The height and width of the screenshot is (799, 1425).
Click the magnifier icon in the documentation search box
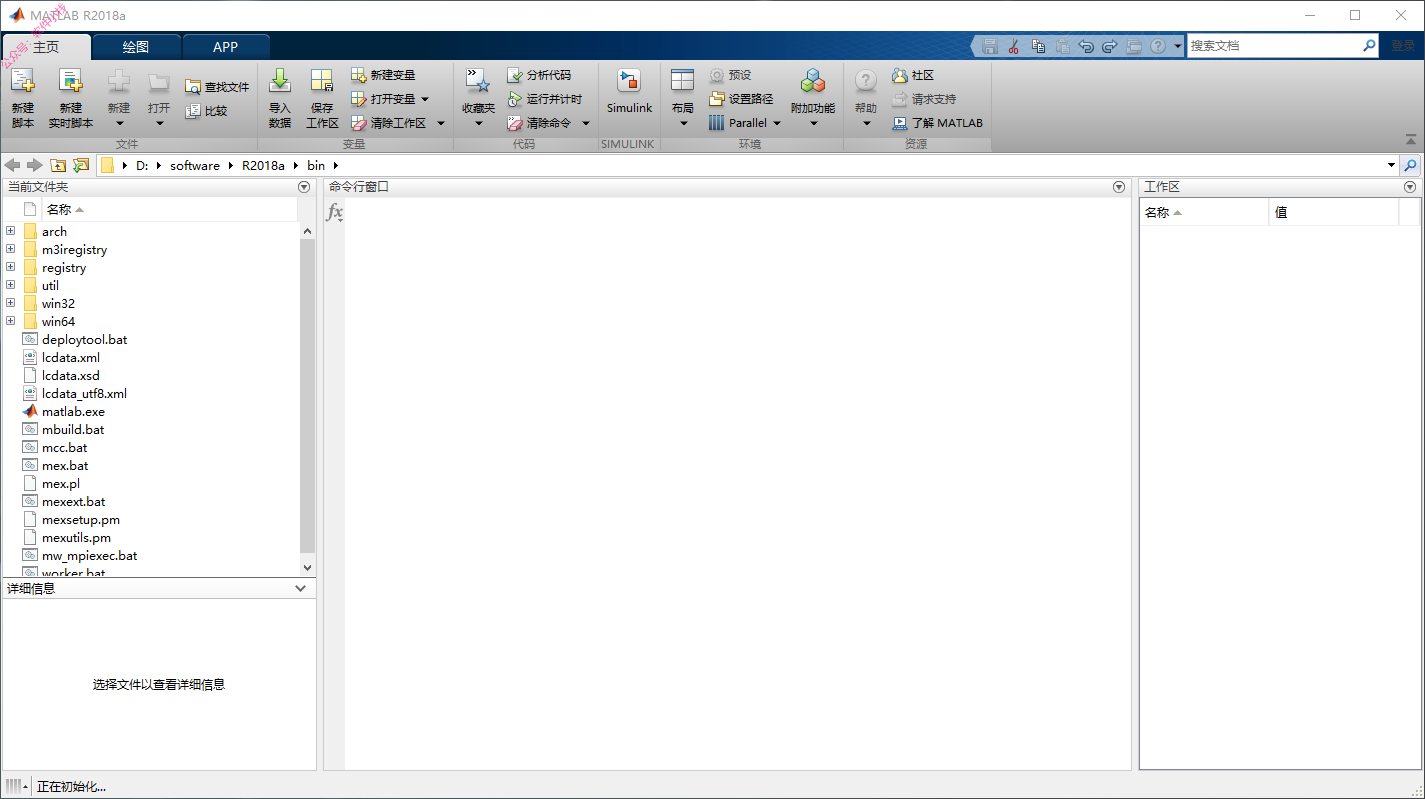pyautogui.click(x=1369, y=46)
